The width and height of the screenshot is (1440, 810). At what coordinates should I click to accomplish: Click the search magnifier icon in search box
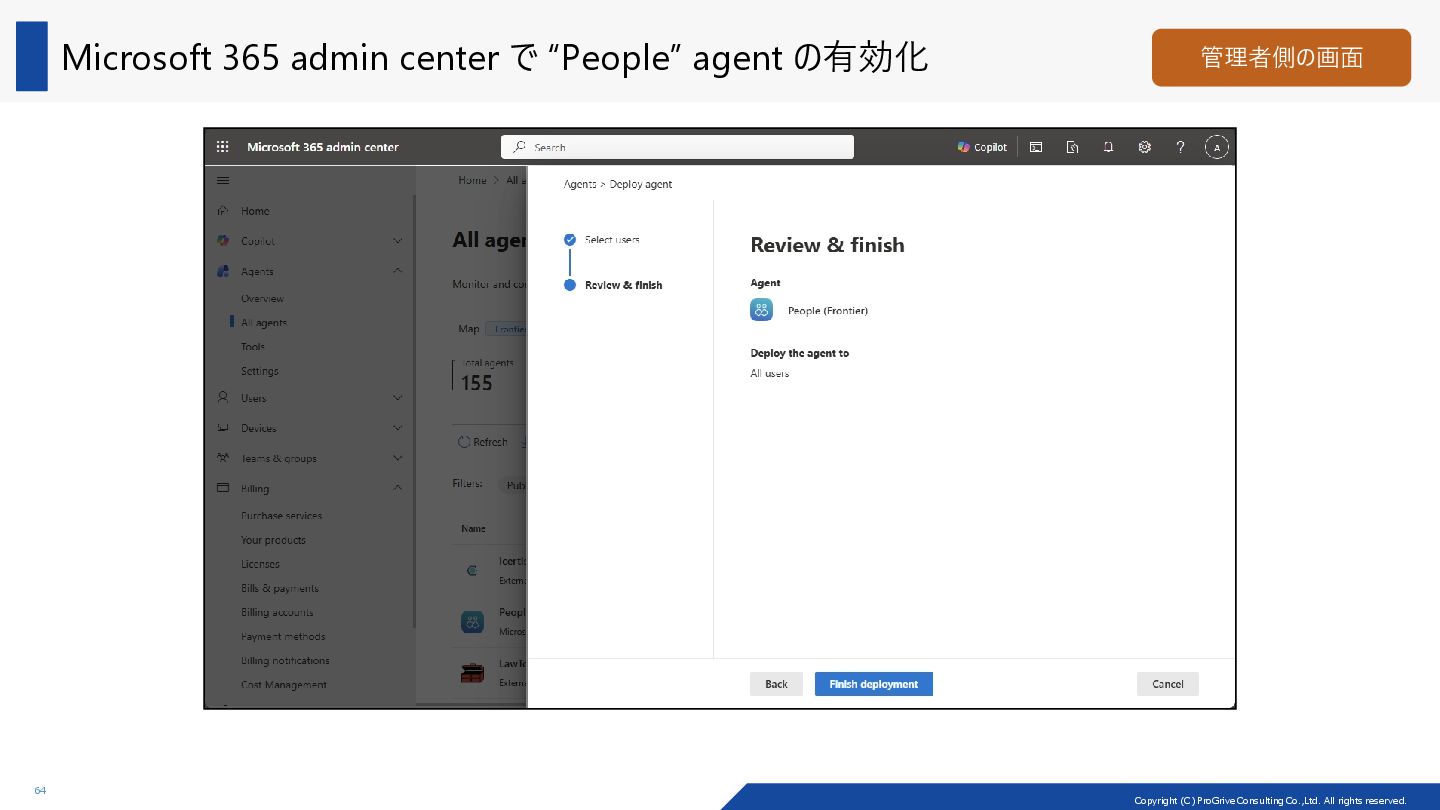[x=519, y=147]
